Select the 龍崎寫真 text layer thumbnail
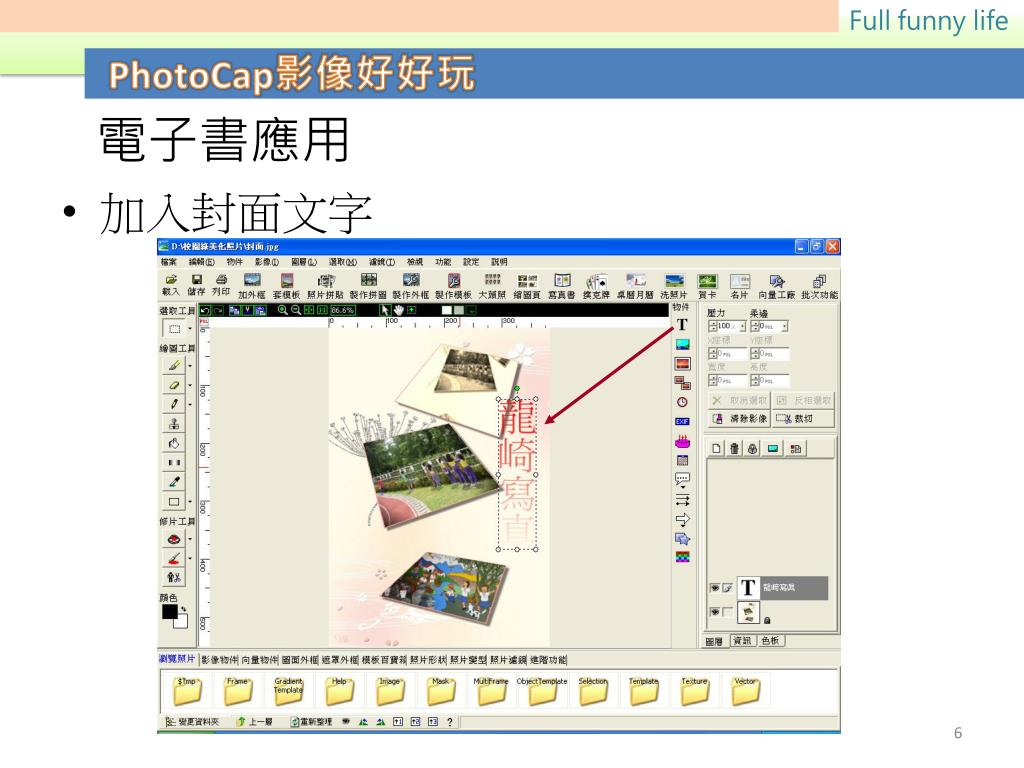 point(748,588)
